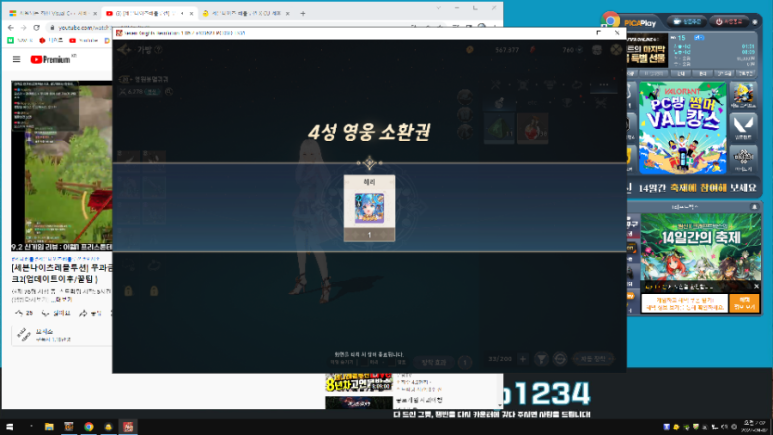Open the Valorant PC방 썸머 banner
The width and height of the screenshot is (773, 435).
pyautogui.click(x=682, y=128)
